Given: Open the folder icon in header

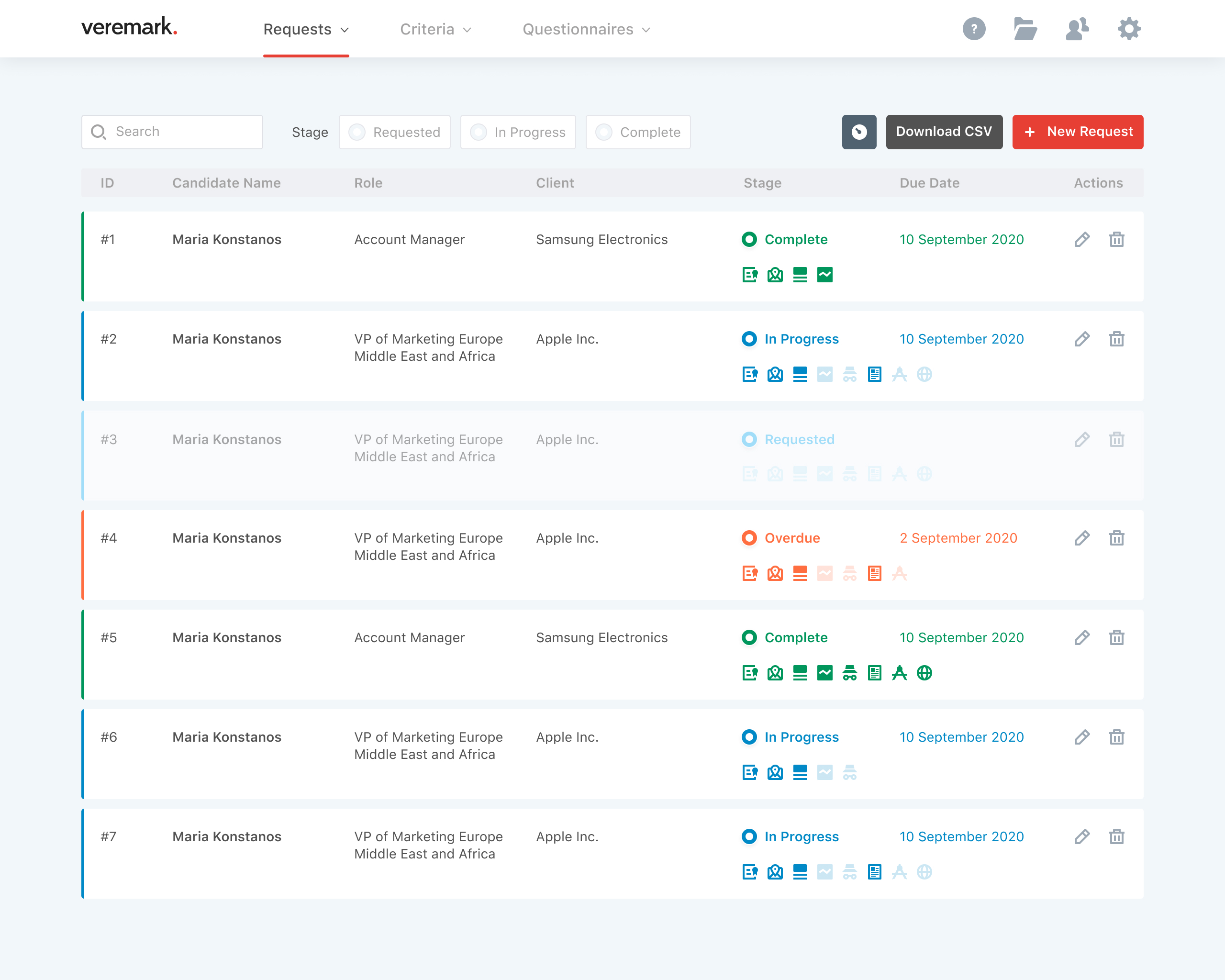Looking at the screenshot, I should click(1025, 28).
